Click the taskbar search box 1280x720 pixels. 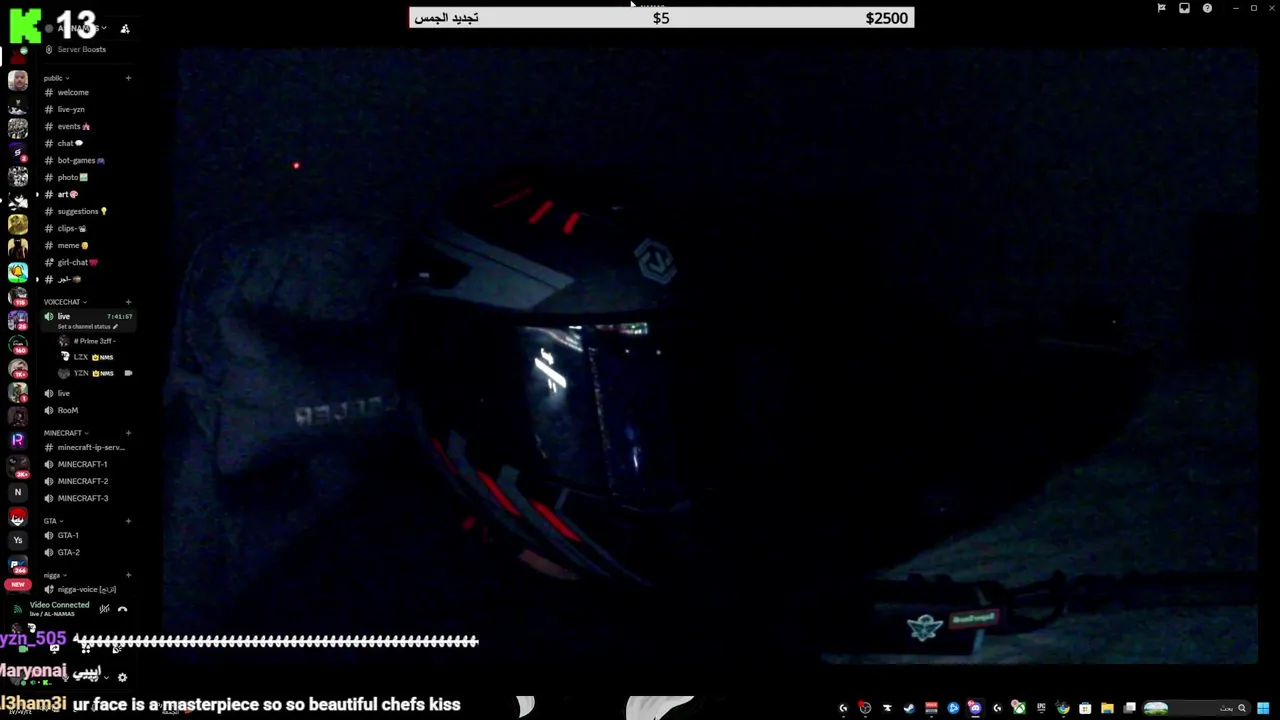tap(1197, 708)
